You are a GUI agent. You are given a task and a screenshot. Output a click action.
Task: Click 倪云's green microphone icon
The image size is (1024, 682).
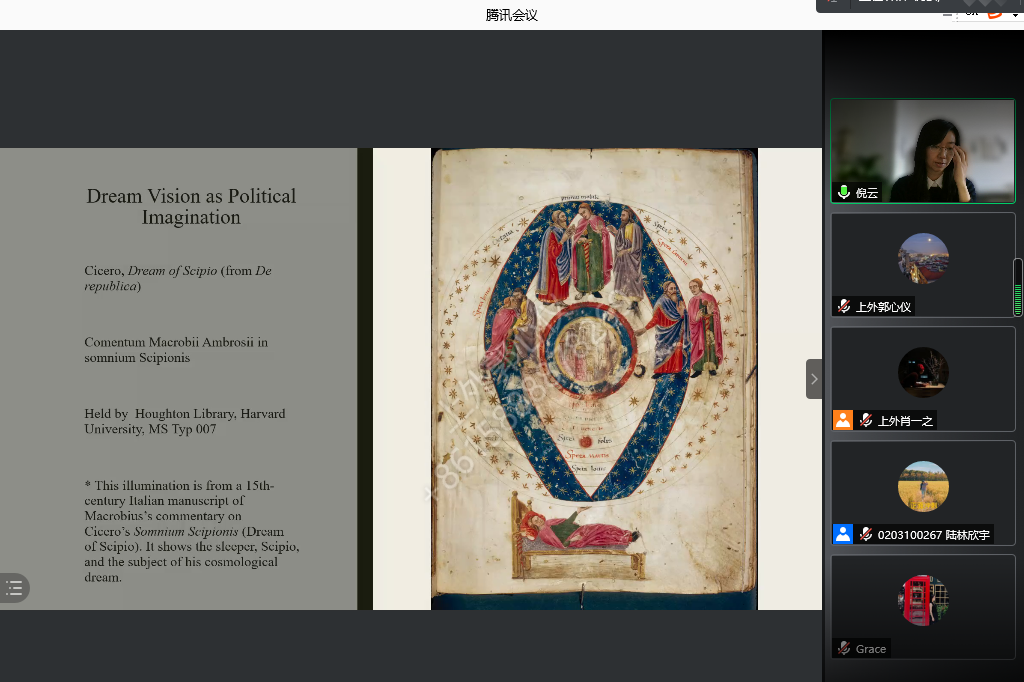click(844, 193)
